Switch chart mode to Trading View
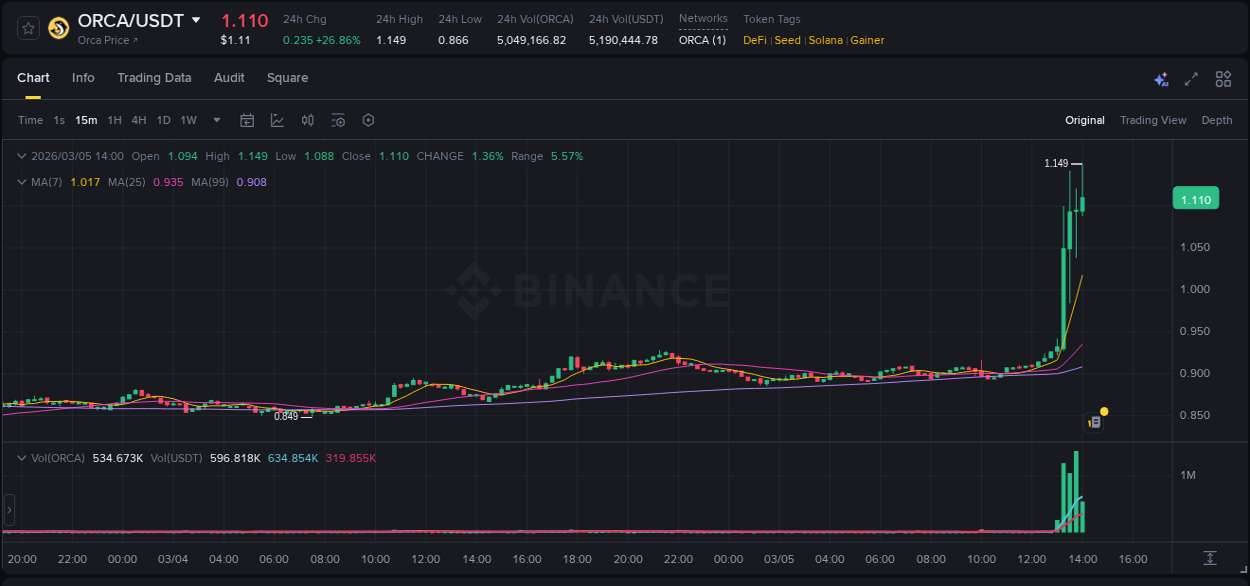Screen dimensions: 1250x586 click(x=1153, y=120)
